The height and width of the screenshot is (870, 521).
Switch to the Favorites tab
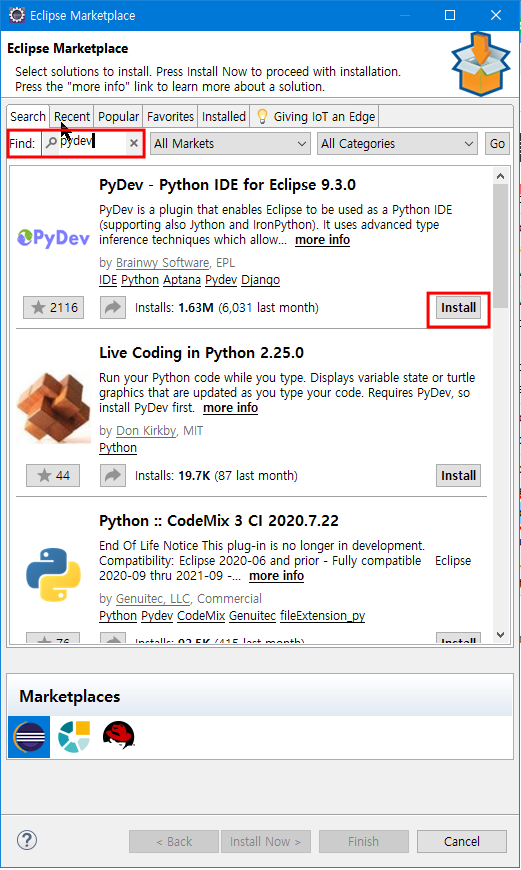(x=170, y=117)
